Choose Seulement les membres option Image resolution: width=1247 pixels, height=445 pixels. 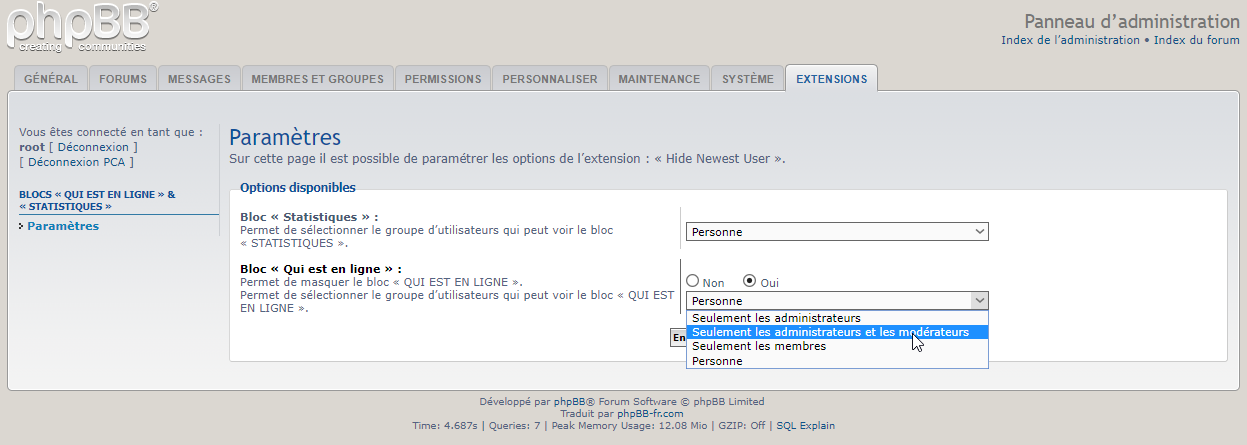(x=759, y=346)
